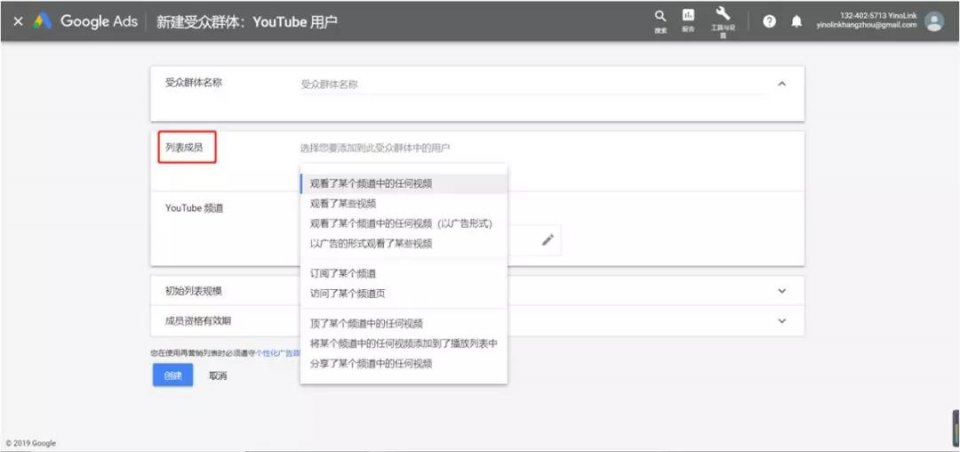
Task: Select 观看了某些视频 from the list
Action: pyautogui.click(x=343, y=204)
